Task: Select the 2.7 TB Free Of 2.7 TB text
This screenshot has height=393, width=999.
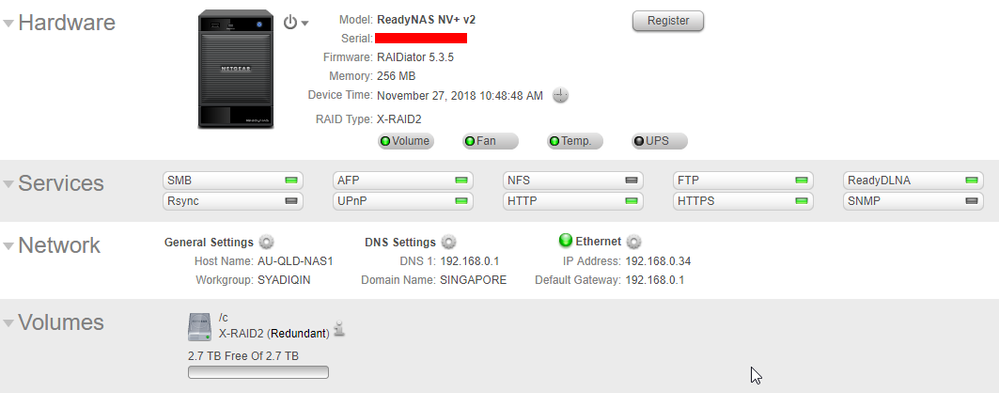Action: click(x=243, y=356)
